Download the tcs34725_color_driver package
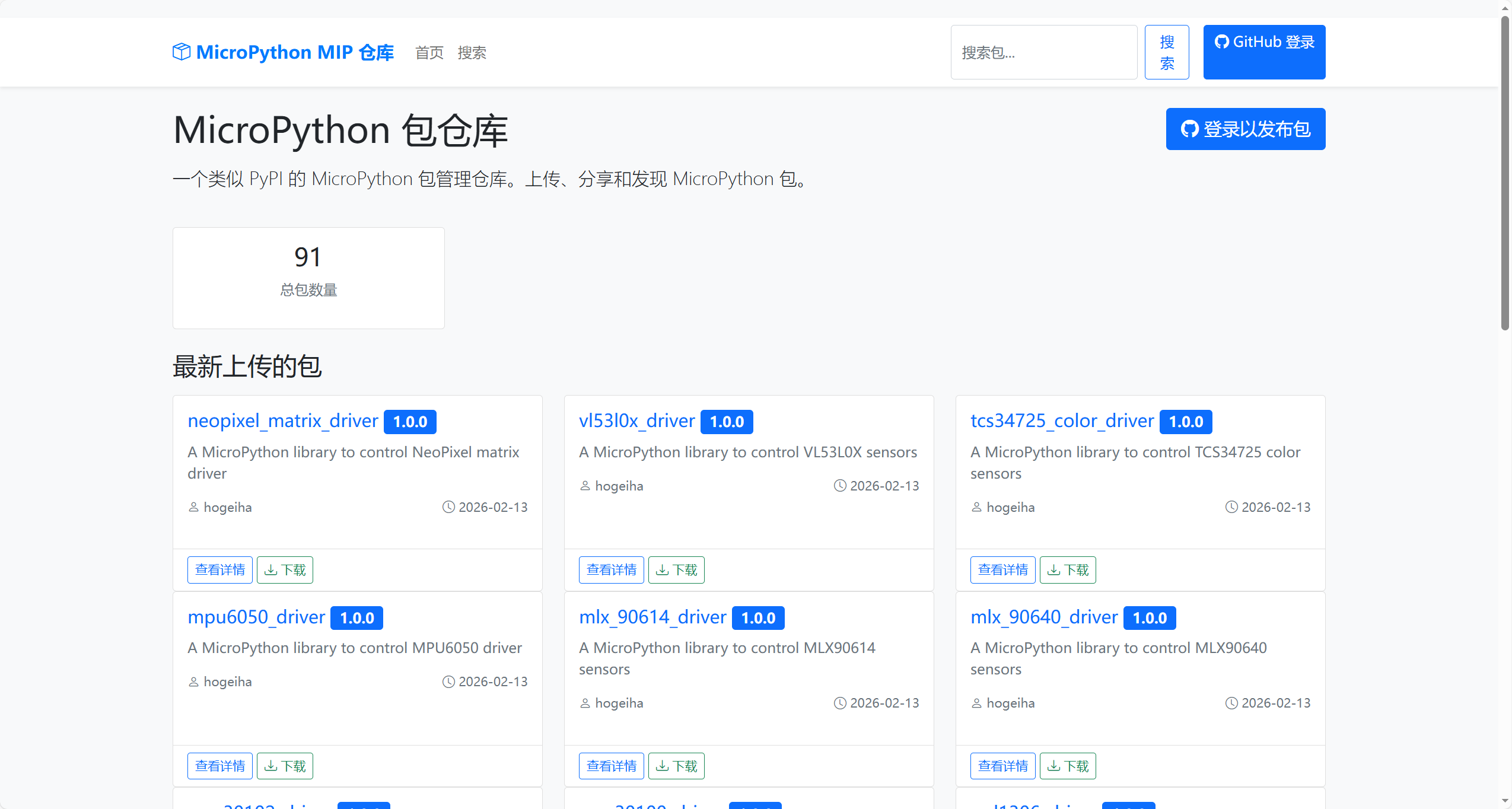 click(1067, 569)
